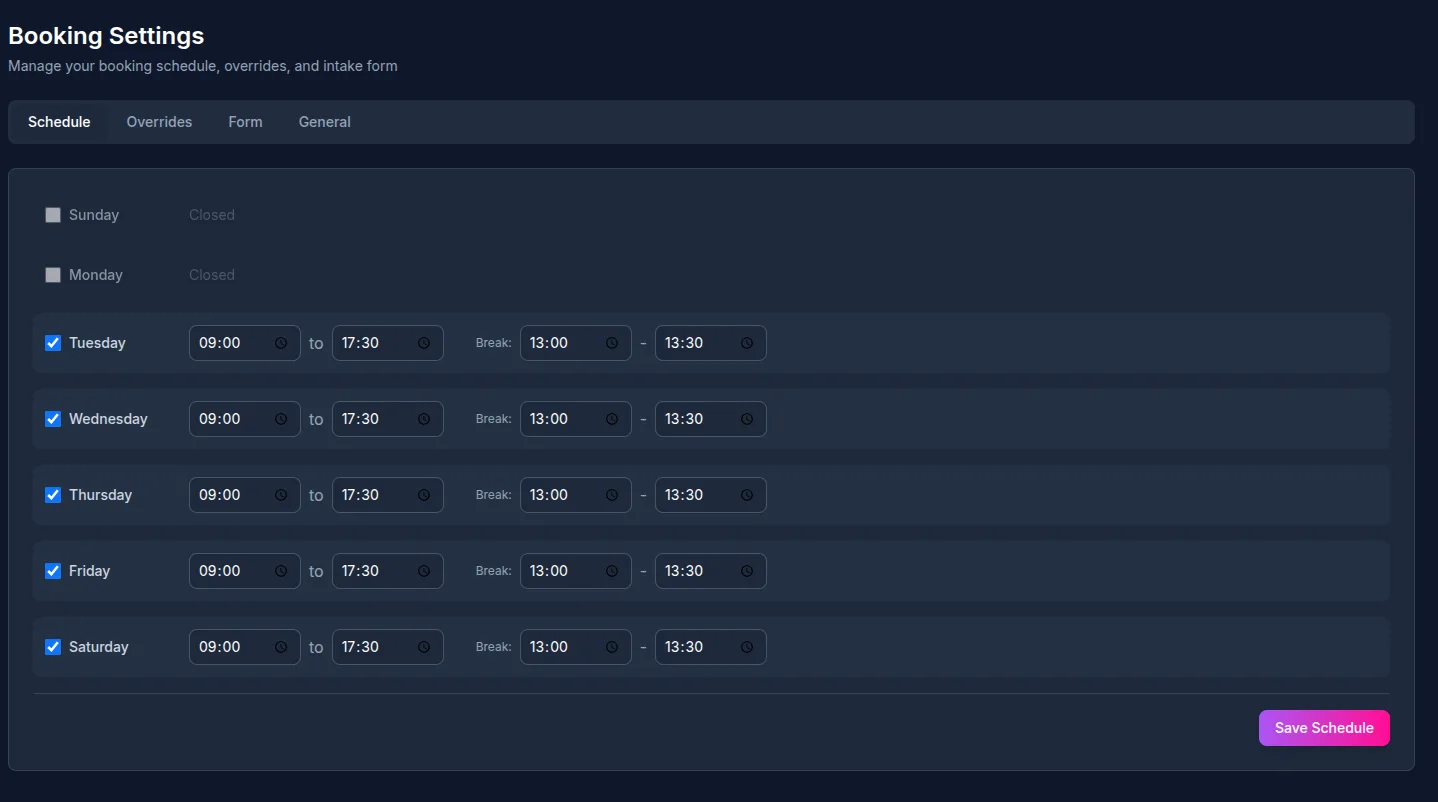Click clock icon in Tuesday start time
This screenshot has width=1438, height=802.
pyautogui.click(x=281, y=343)
